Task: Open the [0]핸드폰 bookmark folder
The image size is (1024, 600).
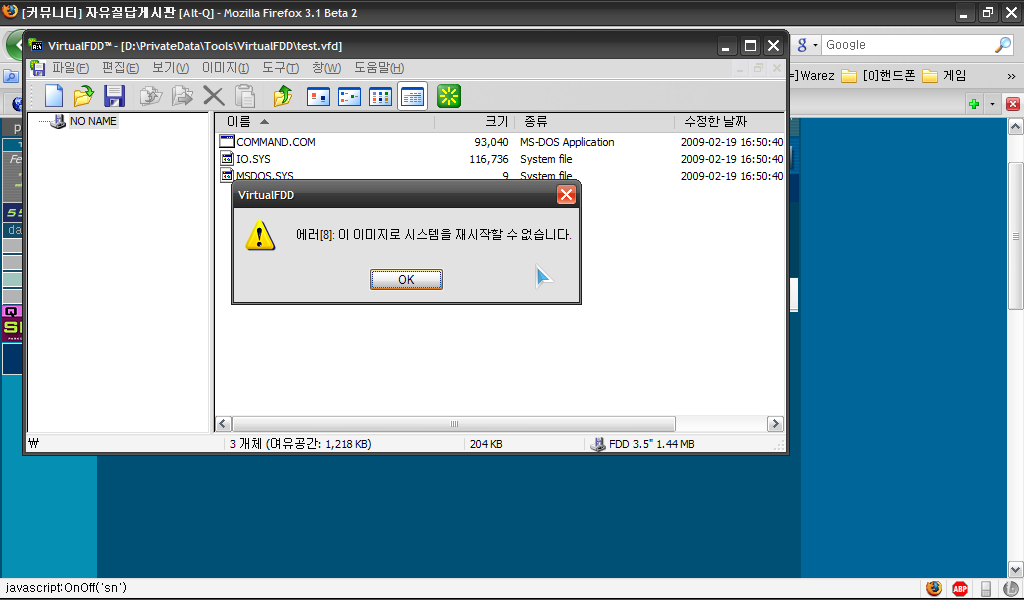Action: pyautogui.click(x=878, y=76)
